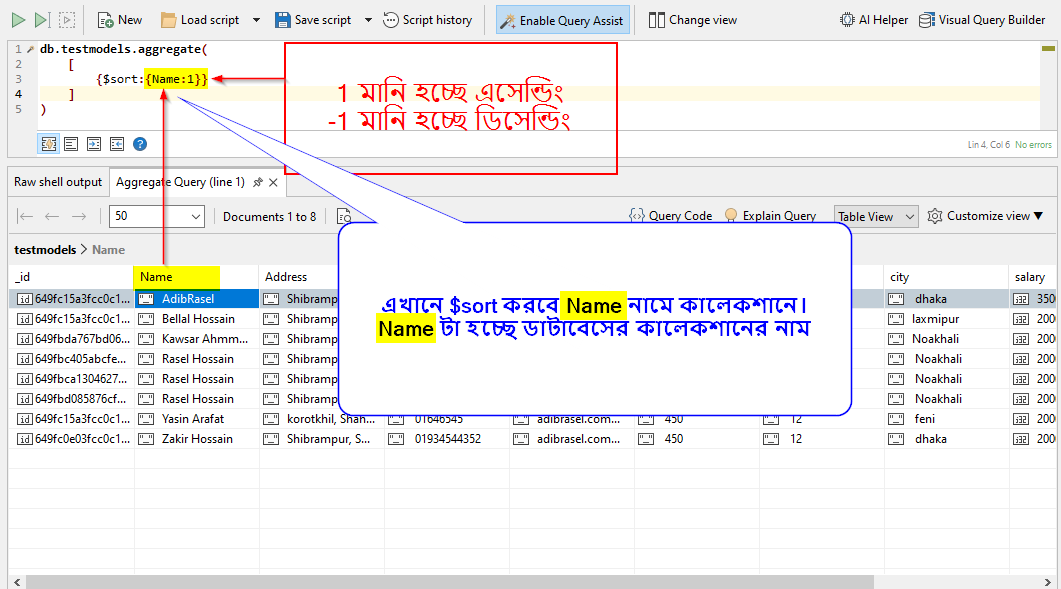Pin the Aggregate Query tab
This screenshot has width=1061, height=589.
(258, 183)
